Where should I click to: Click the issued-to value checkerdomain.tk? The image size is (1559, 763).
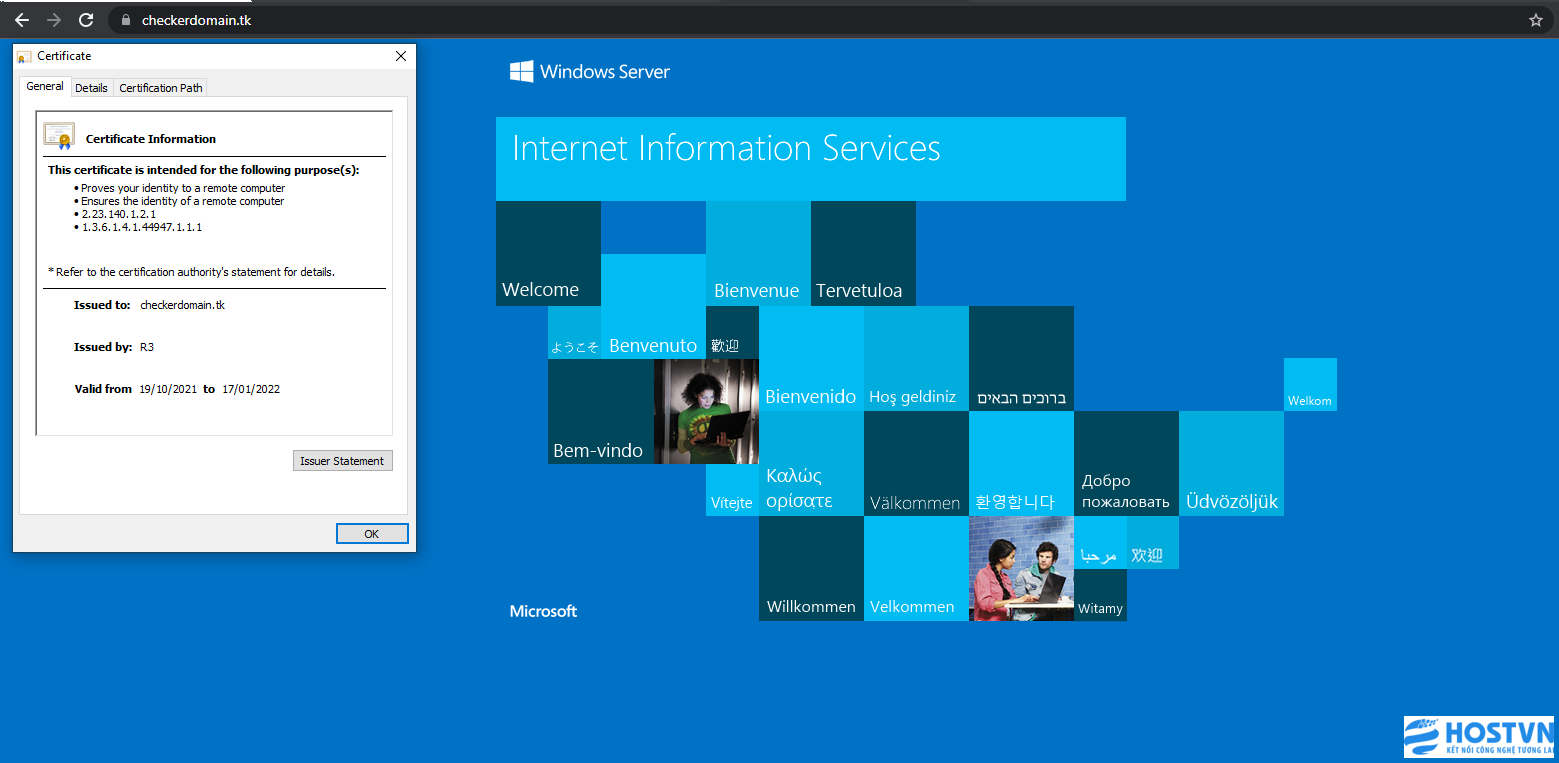pyautogui.click(x=183, y=305)
